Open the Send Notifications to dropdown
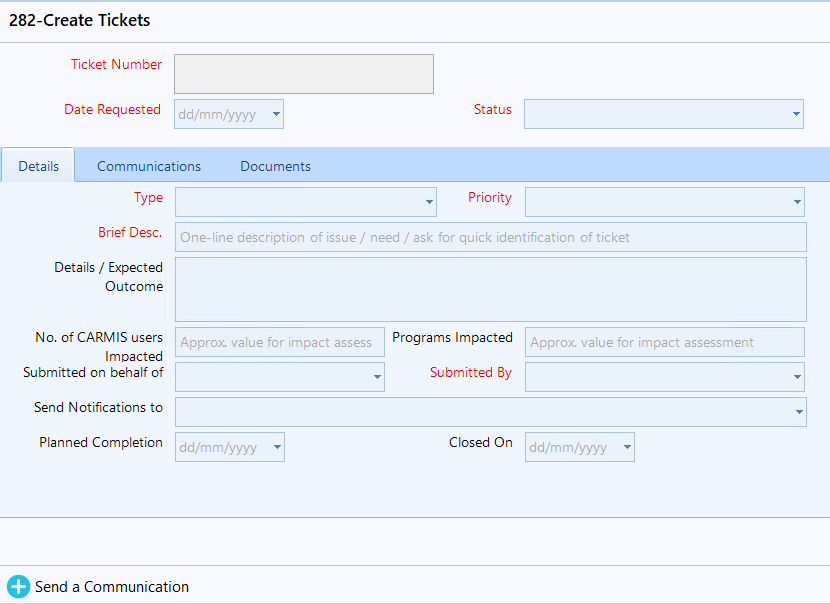This screenshot has height=604, width=830. 799,412
